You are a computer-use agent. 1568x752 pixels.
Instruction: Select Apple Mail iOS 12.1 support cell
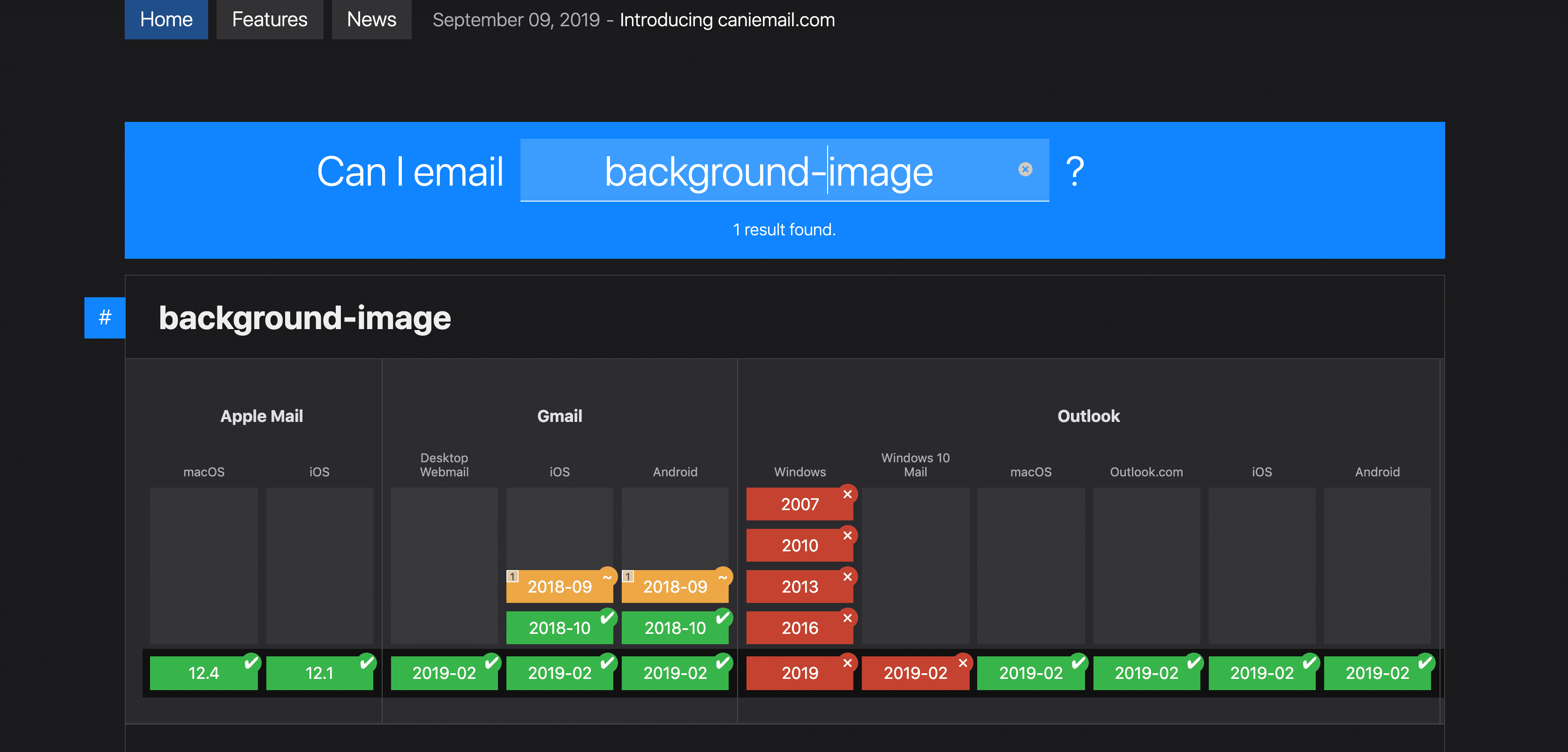coord(320,673)
